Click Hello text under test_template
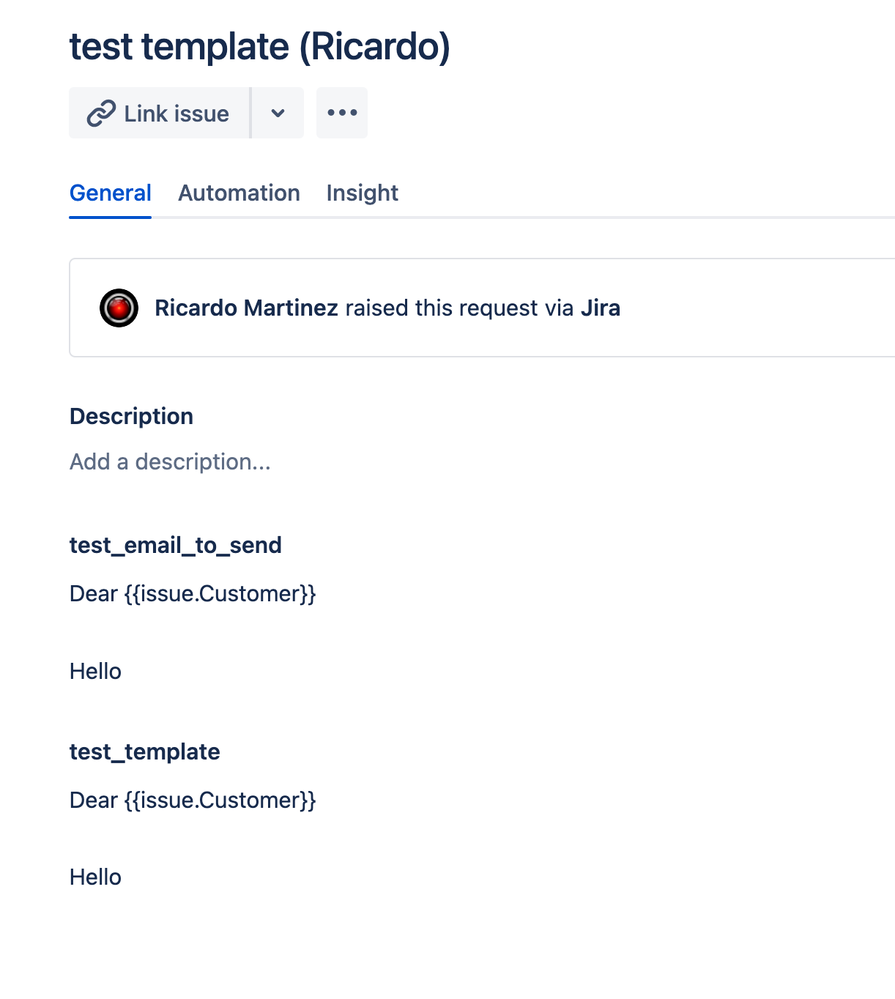The width and height of the screenshot is (895, 999). pyautogui.click(x=96, y=877)
